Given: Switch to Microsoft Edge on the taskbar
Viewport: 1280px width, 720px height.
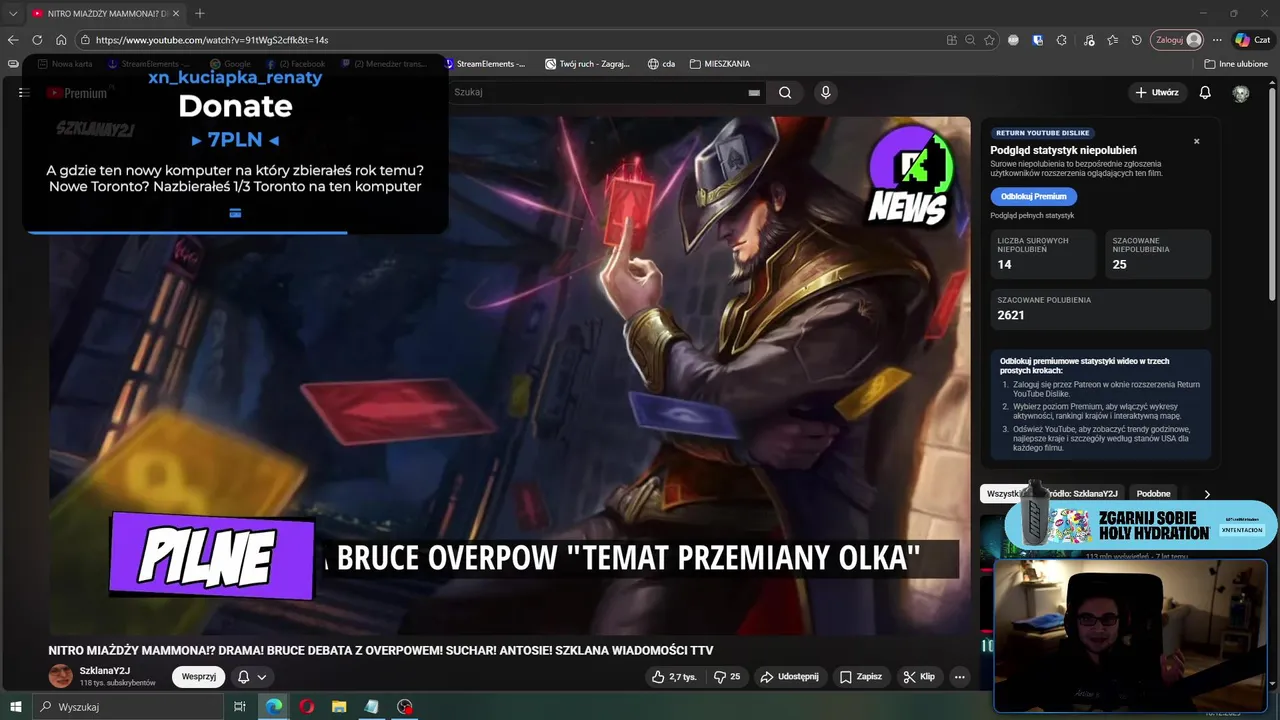Looking at the screenshot, I should tap(273, 707).
